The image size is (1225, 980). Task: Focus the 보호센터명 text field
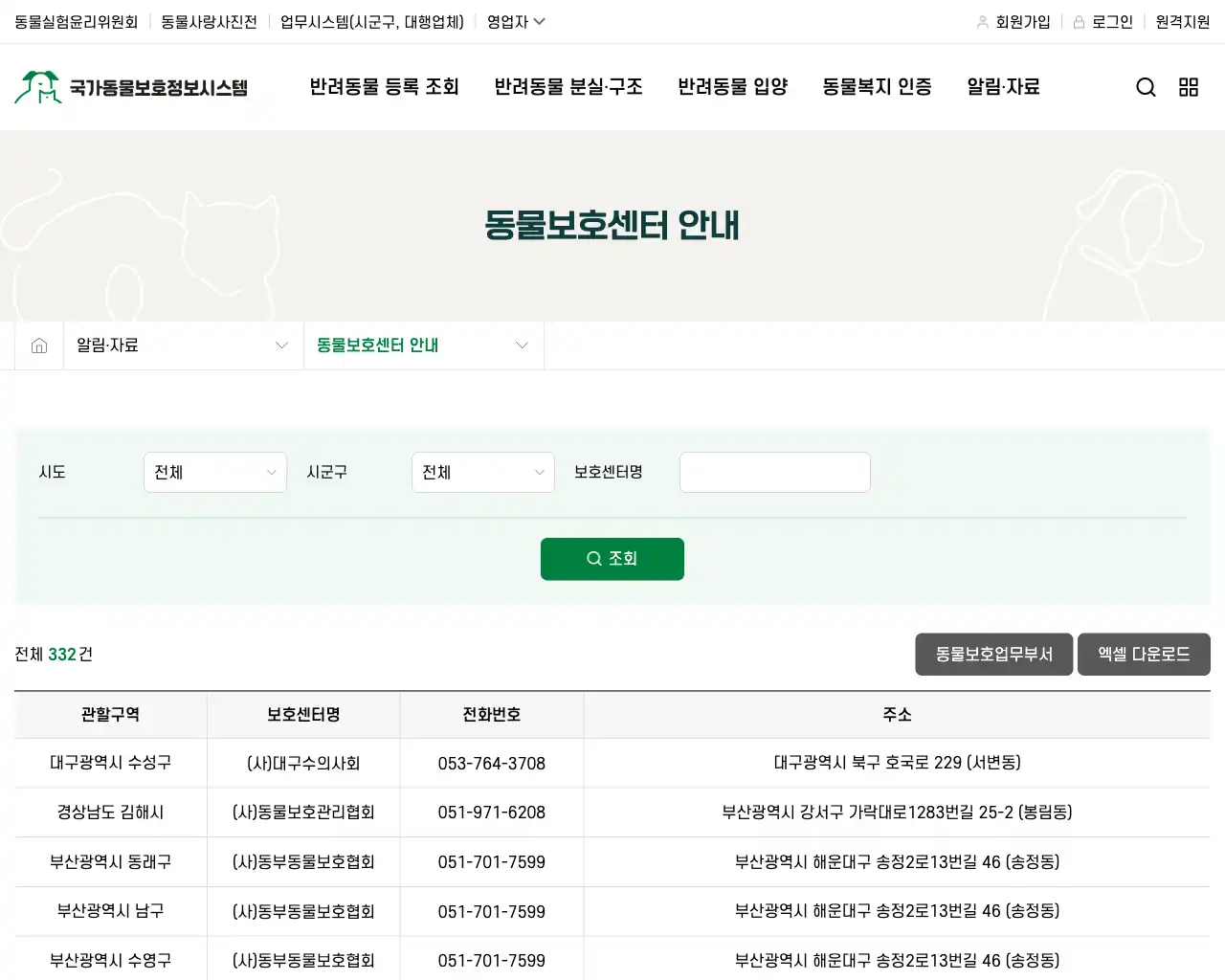(x=775, y=472)
